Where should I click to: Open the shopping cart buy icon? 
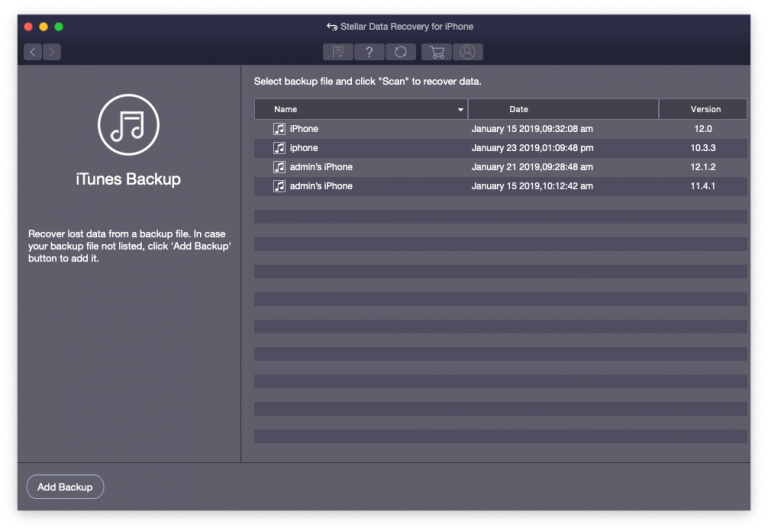(436, 52)
